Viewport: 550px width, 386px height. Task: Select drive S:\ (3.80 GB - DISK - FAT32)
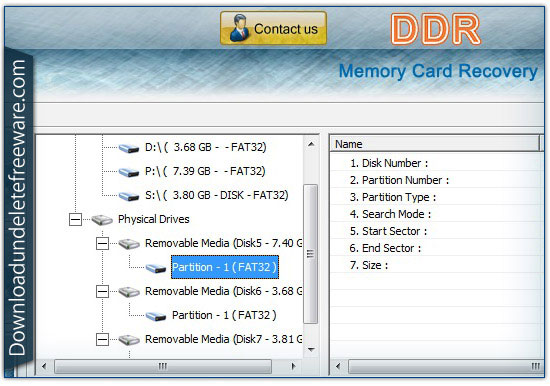coord(216,195)
